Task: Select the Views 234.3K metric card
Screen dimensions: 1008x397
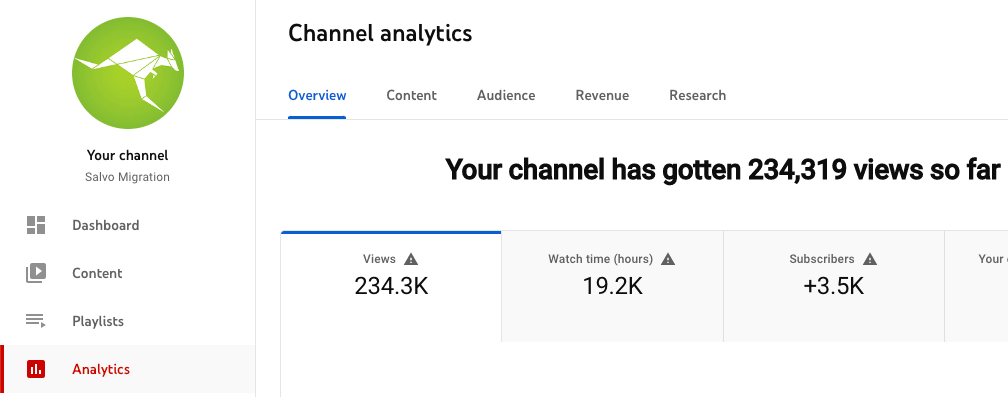Action: pos(391,287)
